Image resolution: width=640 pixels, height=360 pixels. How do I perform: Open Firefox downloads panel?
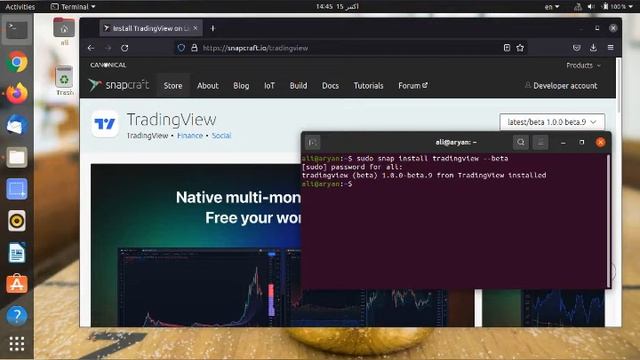point(593,48)
